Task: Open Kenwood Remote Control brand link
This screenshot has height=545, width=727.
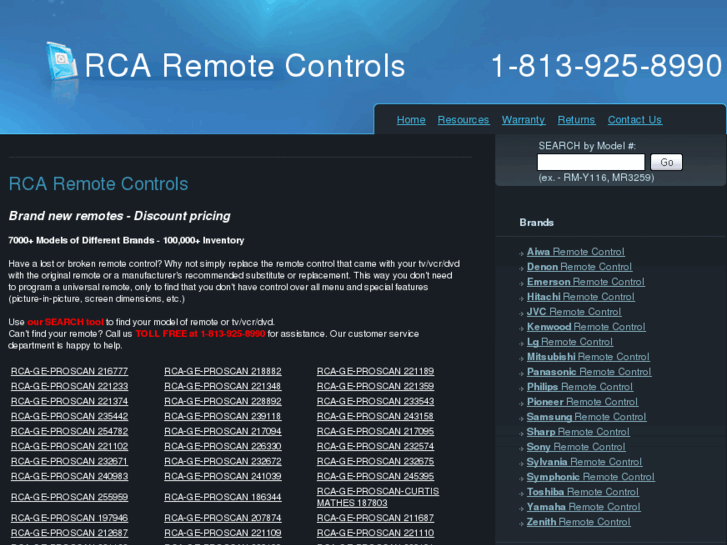Action: point(586,327)
